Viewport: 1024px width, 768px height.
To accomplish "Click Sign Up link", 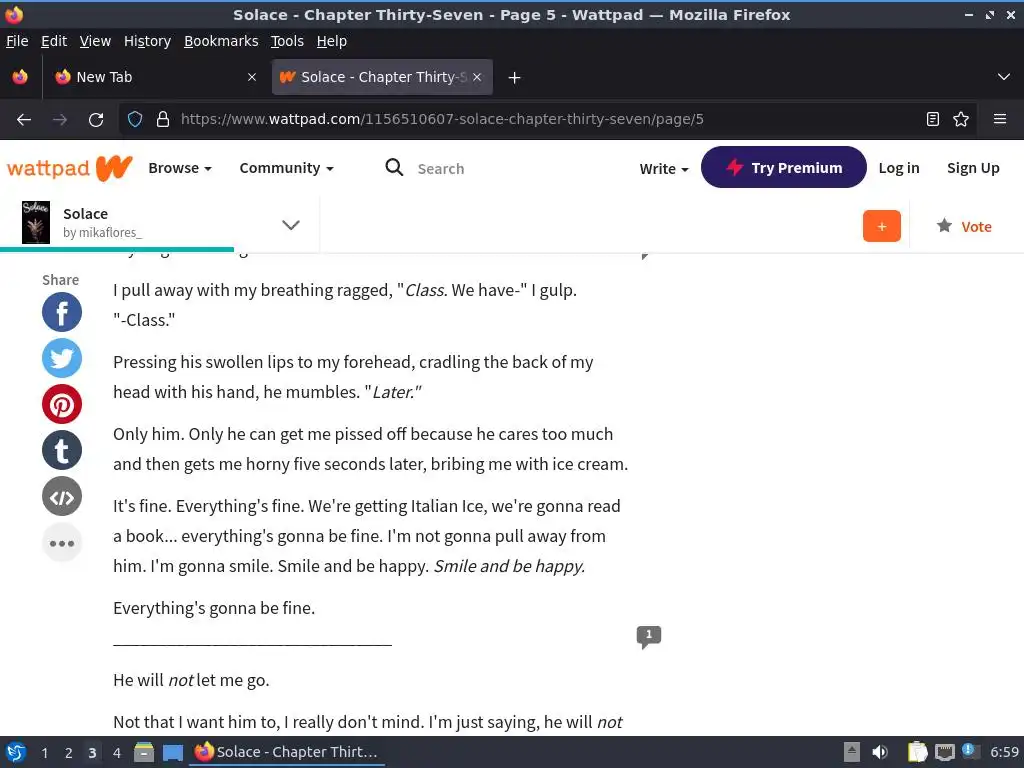I will [x=973, y=168].
